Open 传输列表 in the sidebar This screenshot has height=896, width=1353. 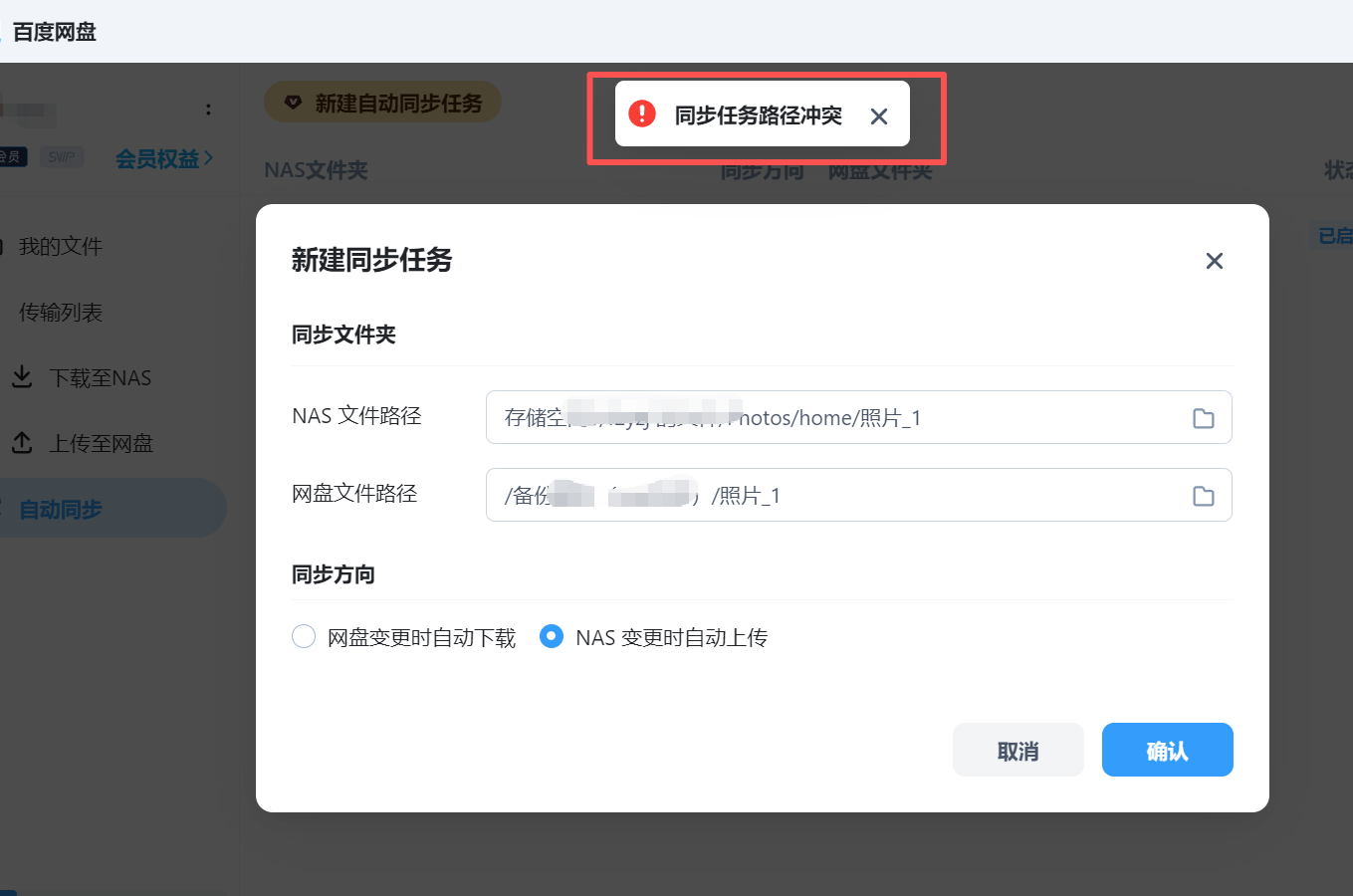pos(61,312)
